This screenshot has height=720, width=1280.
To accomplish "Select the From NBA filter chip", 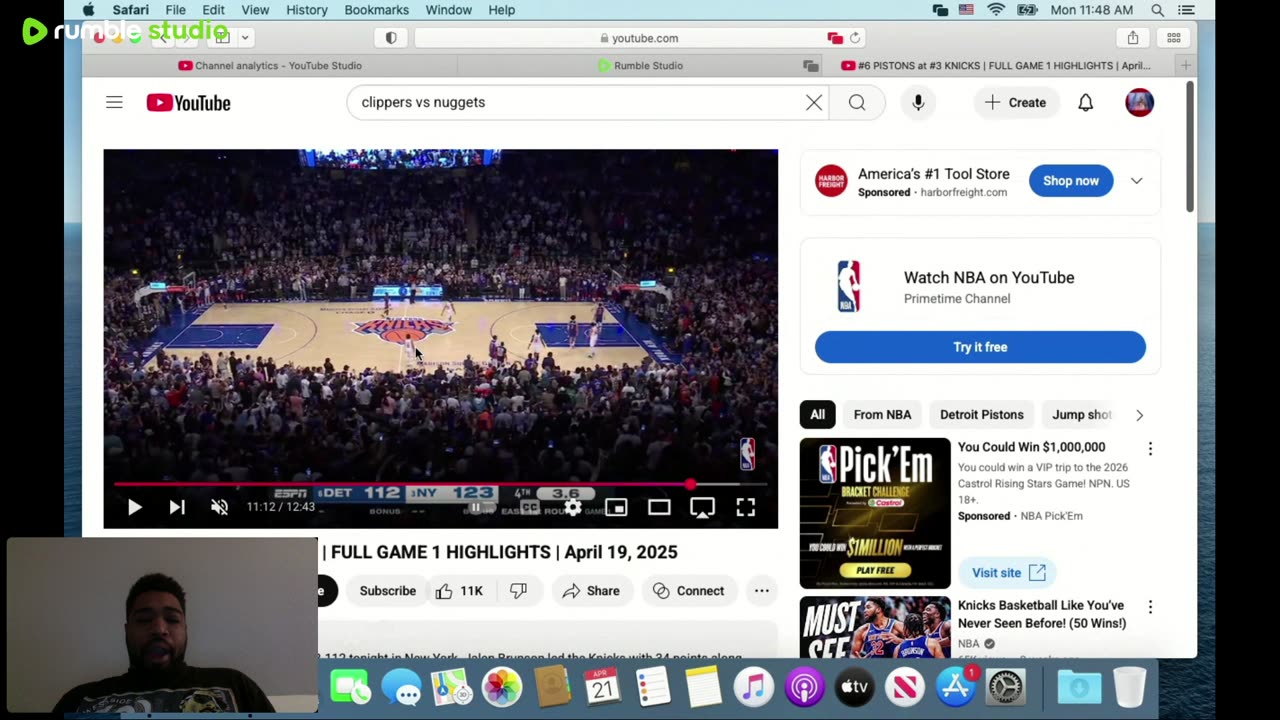I will 882,415.
